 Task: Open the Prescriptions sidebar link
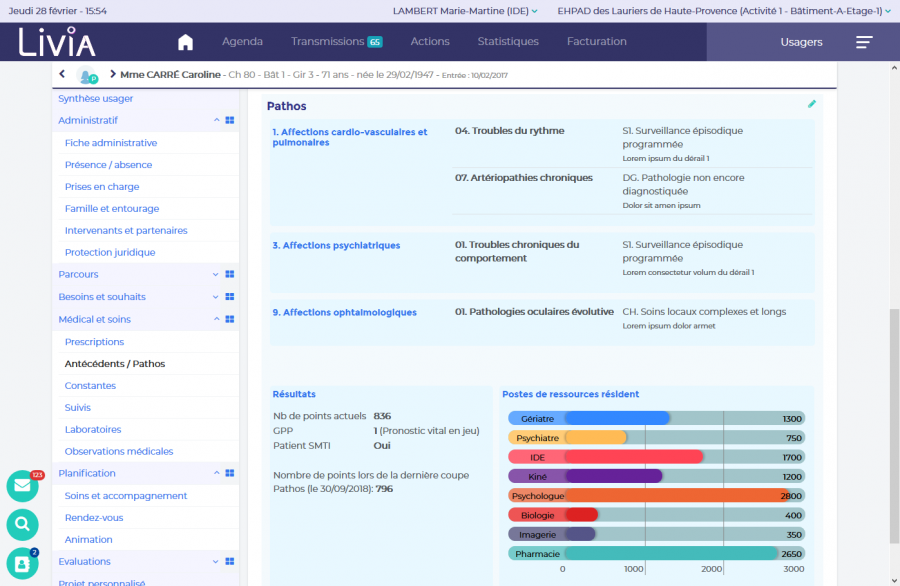[x=94, y=342]
